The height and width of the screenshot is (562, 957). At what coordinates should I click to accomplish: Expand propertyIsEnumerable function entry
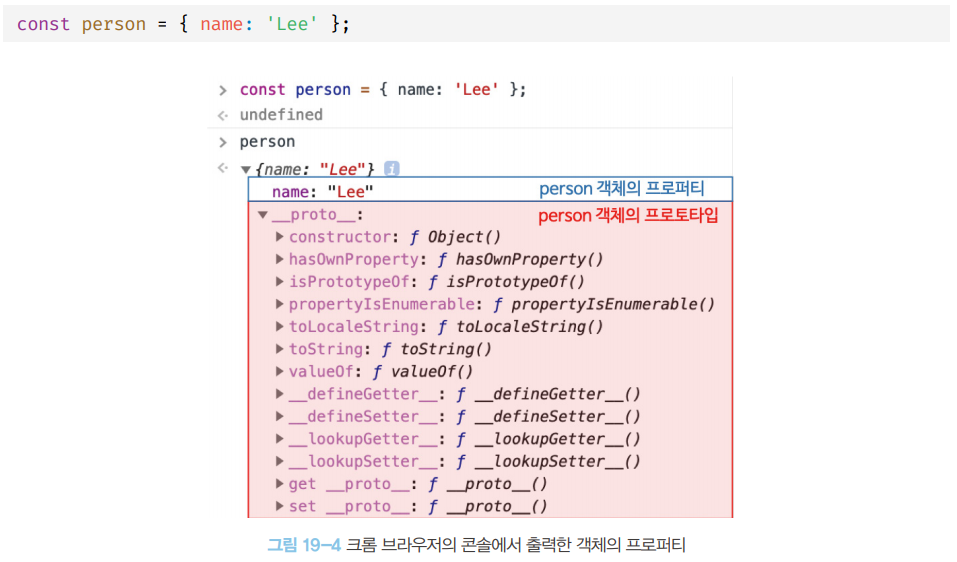pyautogui.click(x=280, y=305)
